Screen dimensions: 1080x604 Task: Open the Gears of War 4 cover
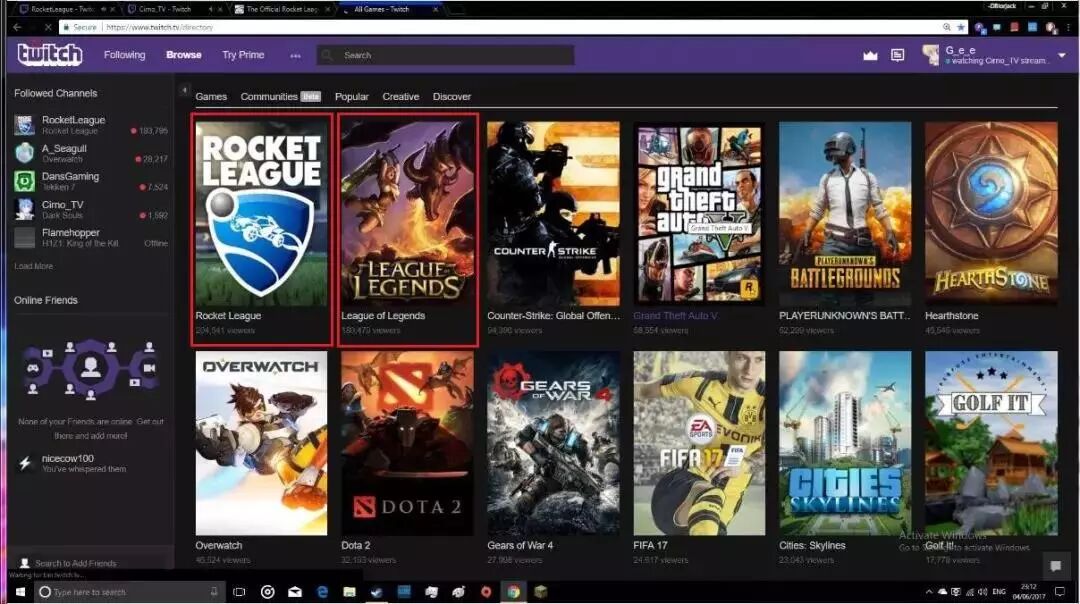click(x=553, y=443)
